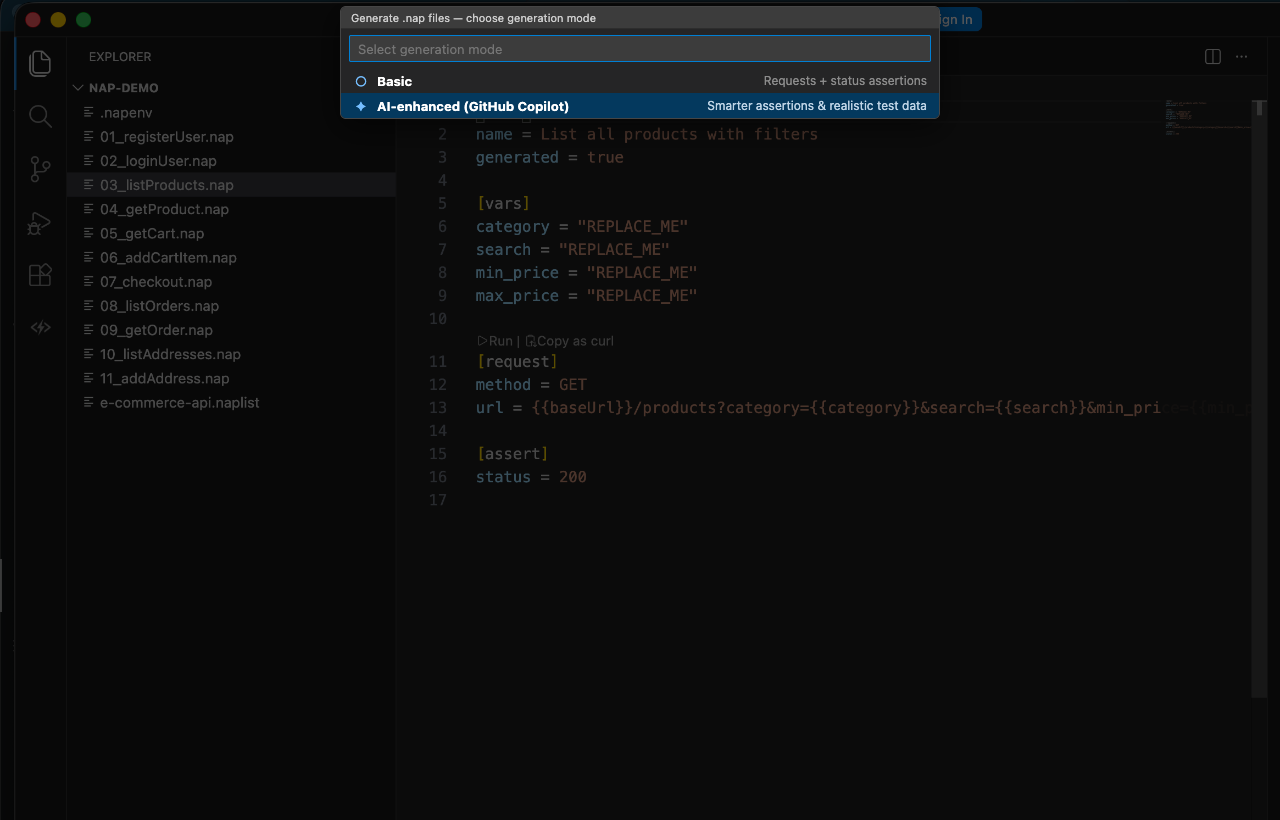
Task: Open the Explorer view in activity bar
Action: [x=40, y=63]
